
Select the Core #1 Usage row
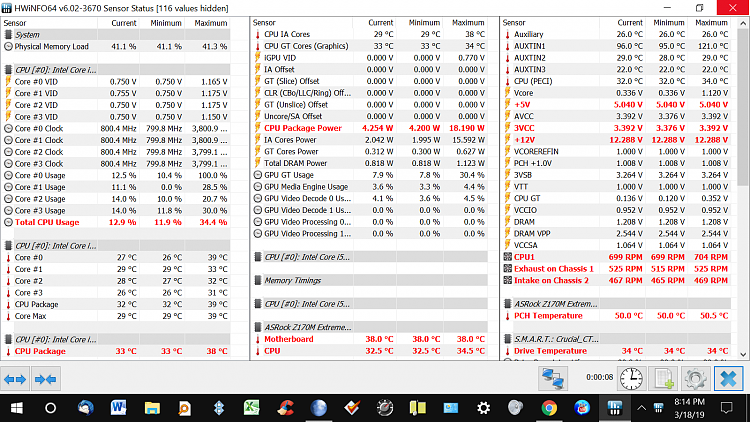click(116, 187)
